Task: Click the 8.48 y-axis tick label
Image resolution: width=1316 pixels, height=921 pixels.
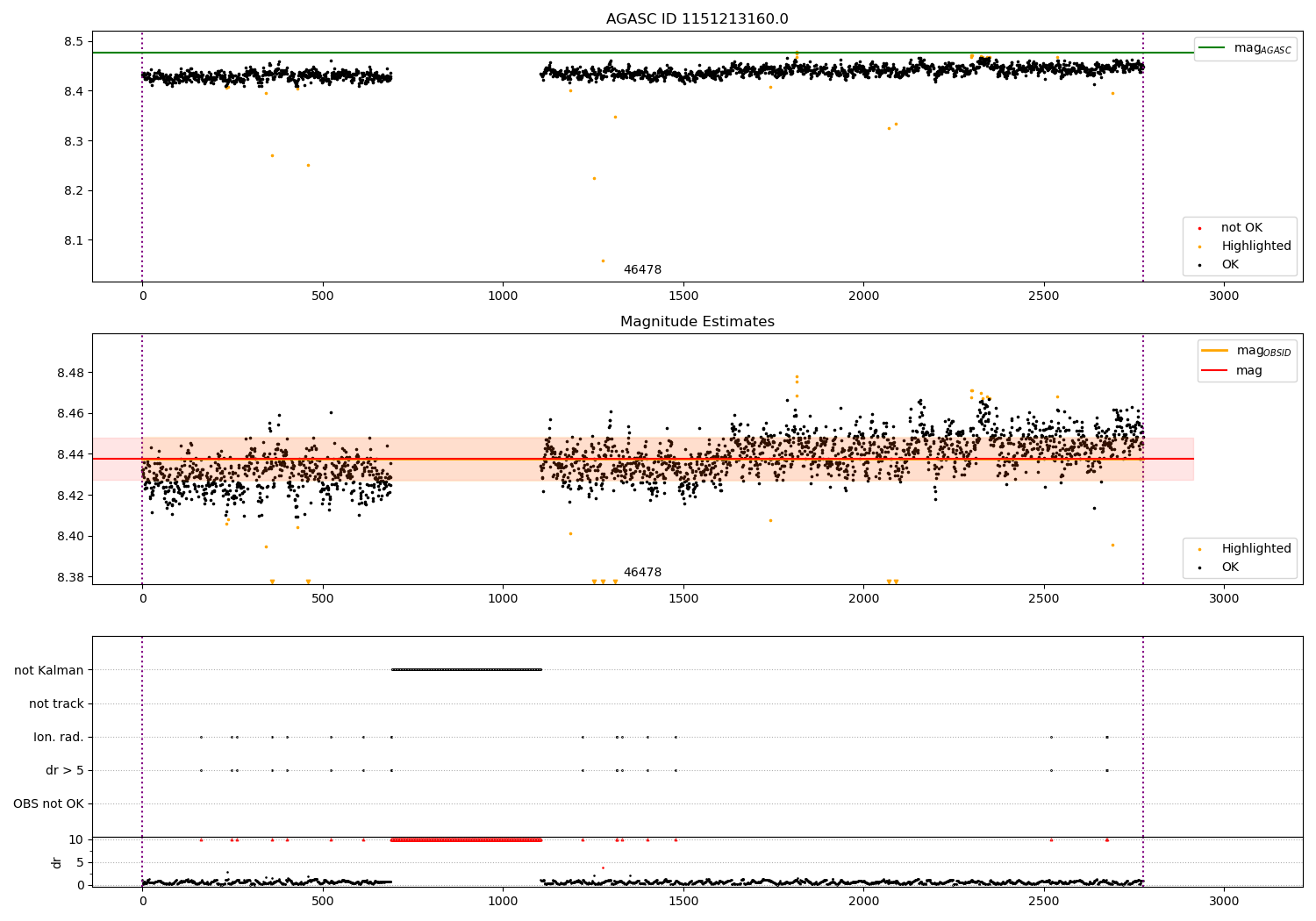Action: (69, 373)
